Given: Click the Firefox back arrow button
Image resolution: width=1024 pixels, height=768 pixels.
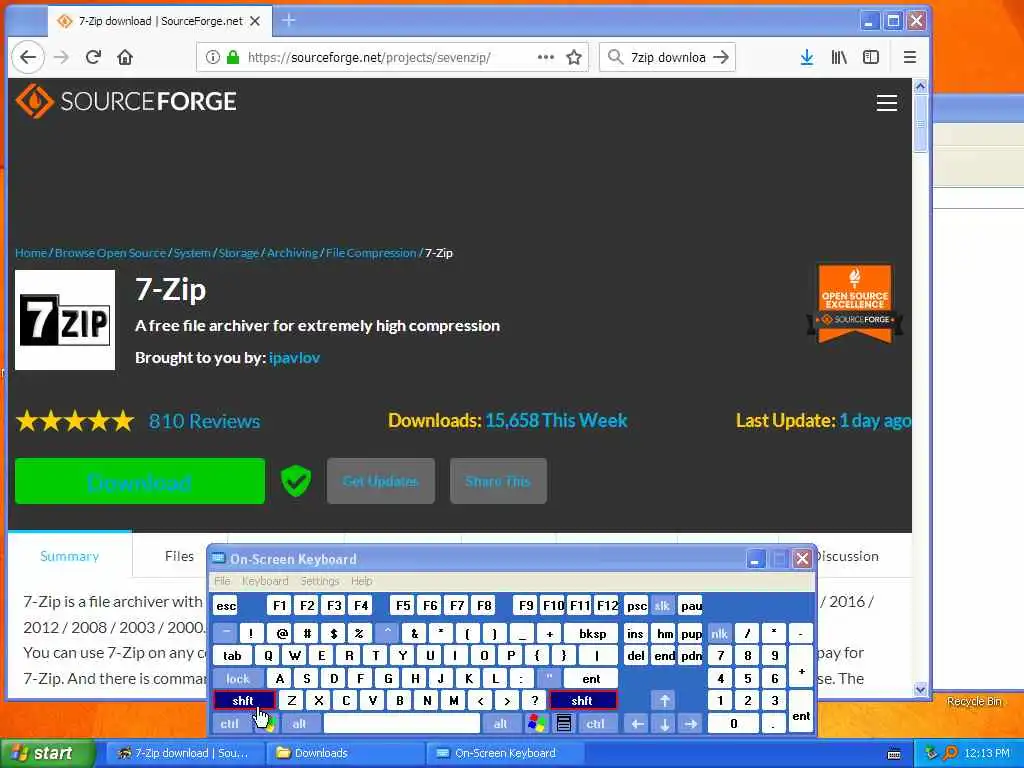Looking at the screenshot, I should point(28,57).
